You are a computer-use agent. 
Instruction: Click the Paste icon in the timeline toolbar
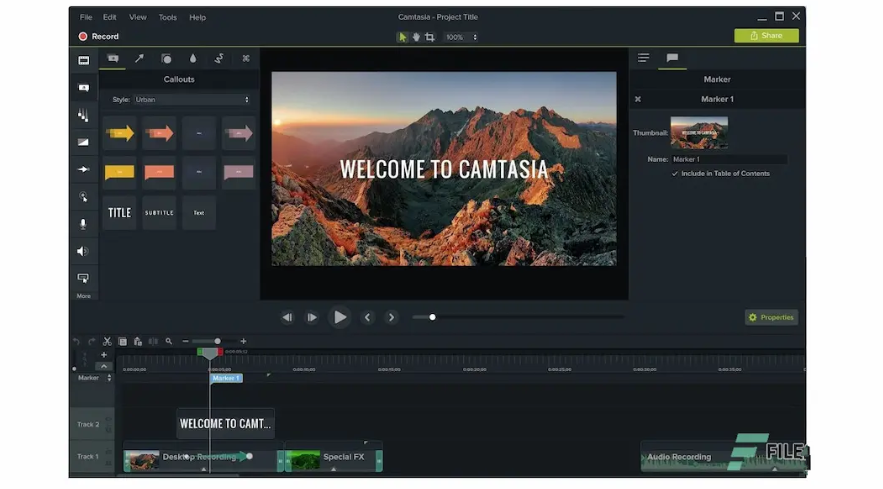point(138,341)
